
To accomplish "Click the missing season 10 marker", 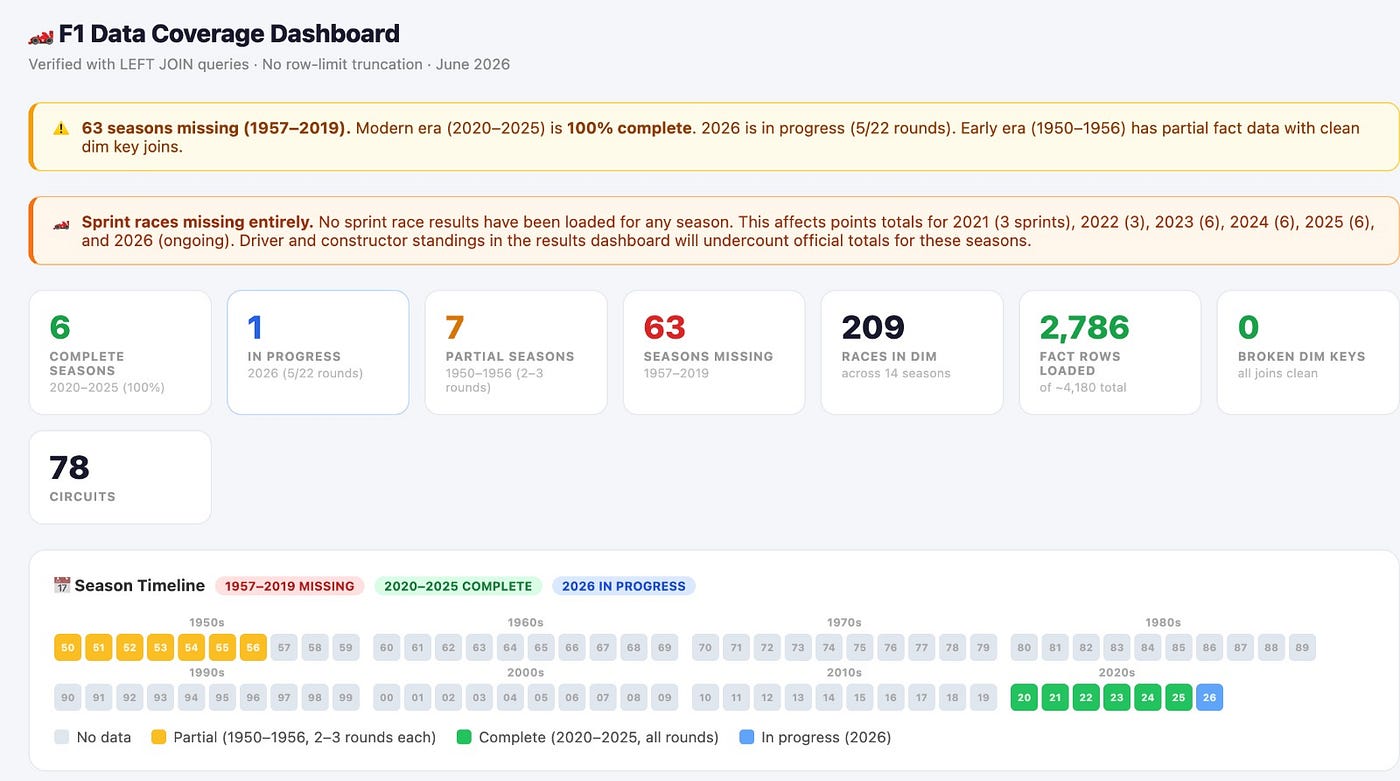I will [706, 697].
